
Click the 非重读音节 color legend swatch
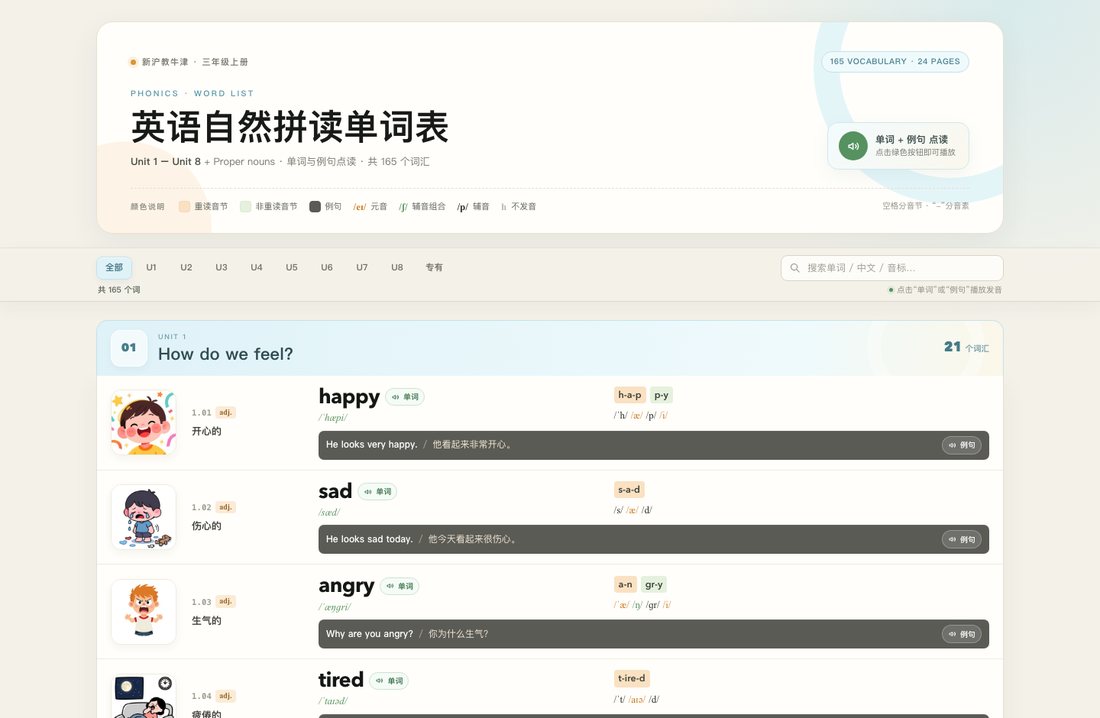[246, 206]
